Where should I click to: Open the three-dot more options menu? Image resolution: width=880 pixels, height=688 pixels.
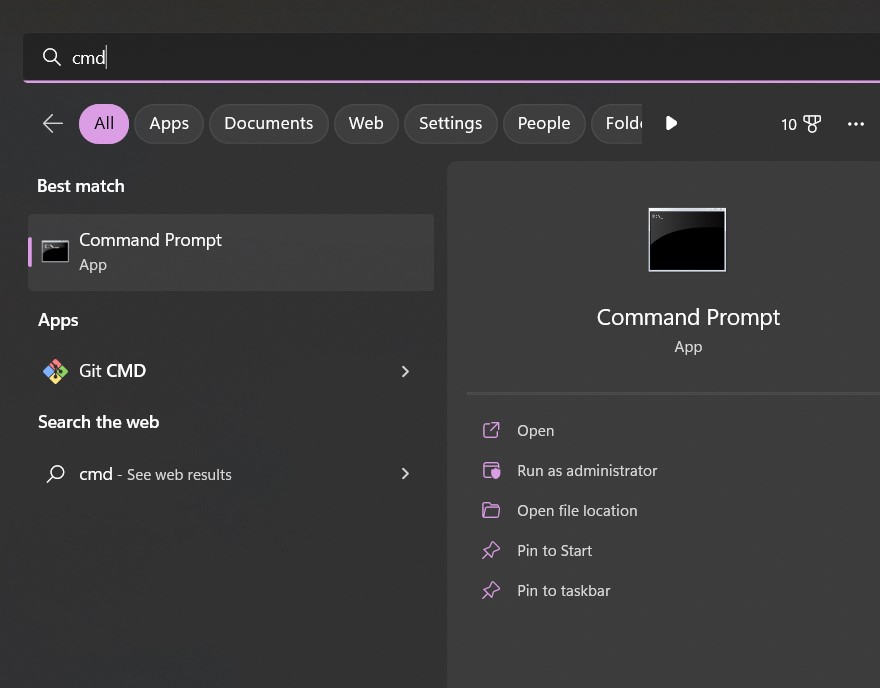click(855, 124)
